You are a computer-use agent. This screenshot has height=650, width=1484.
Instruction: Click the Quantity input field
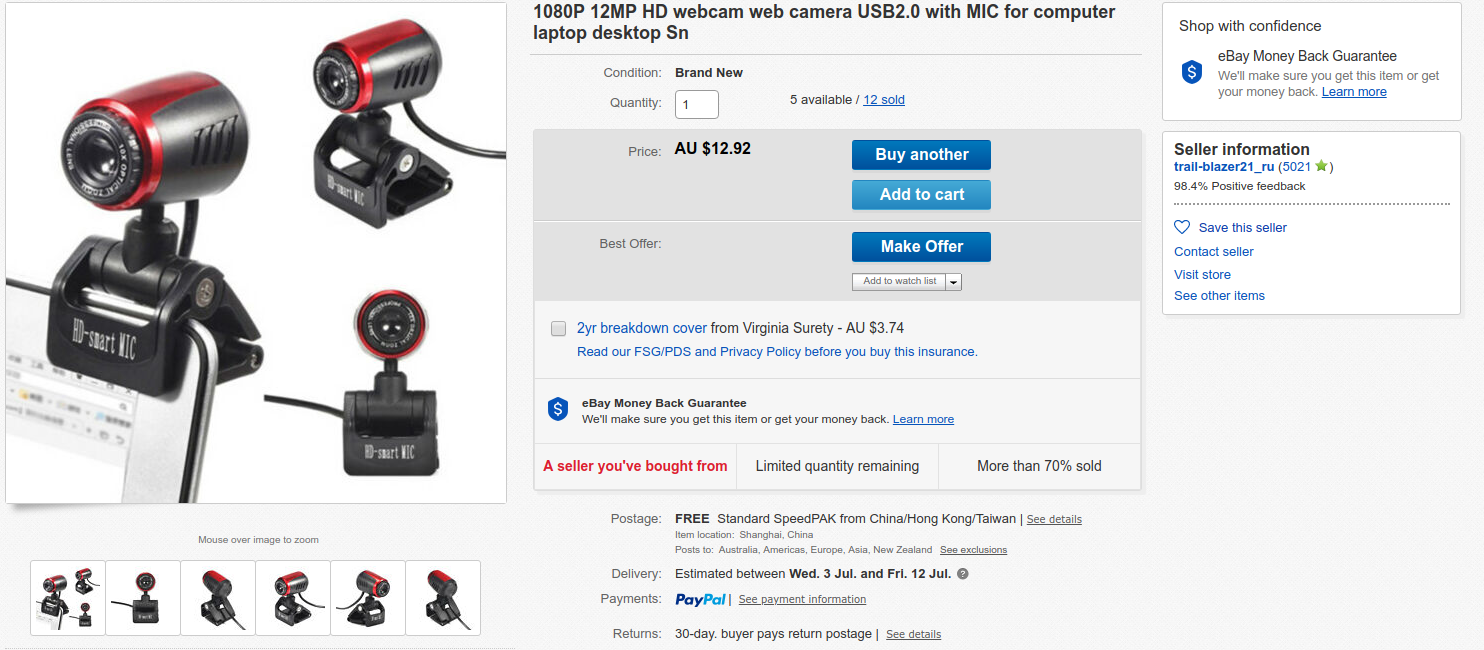pyautogui.click(x=696, y=104)
